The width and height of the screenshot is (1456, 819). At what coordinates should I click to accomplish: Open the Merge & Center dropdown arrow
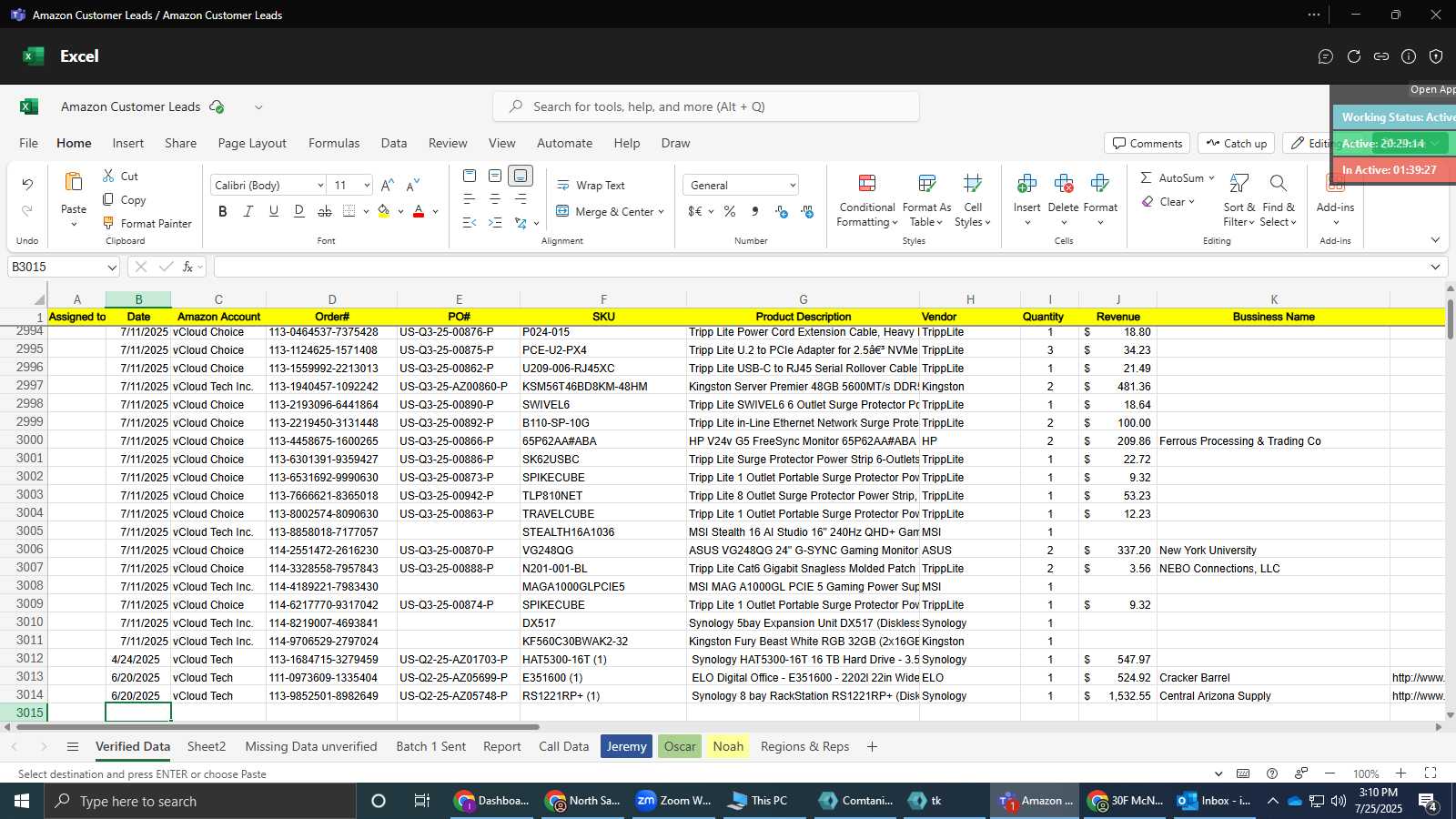coord(661,212)
